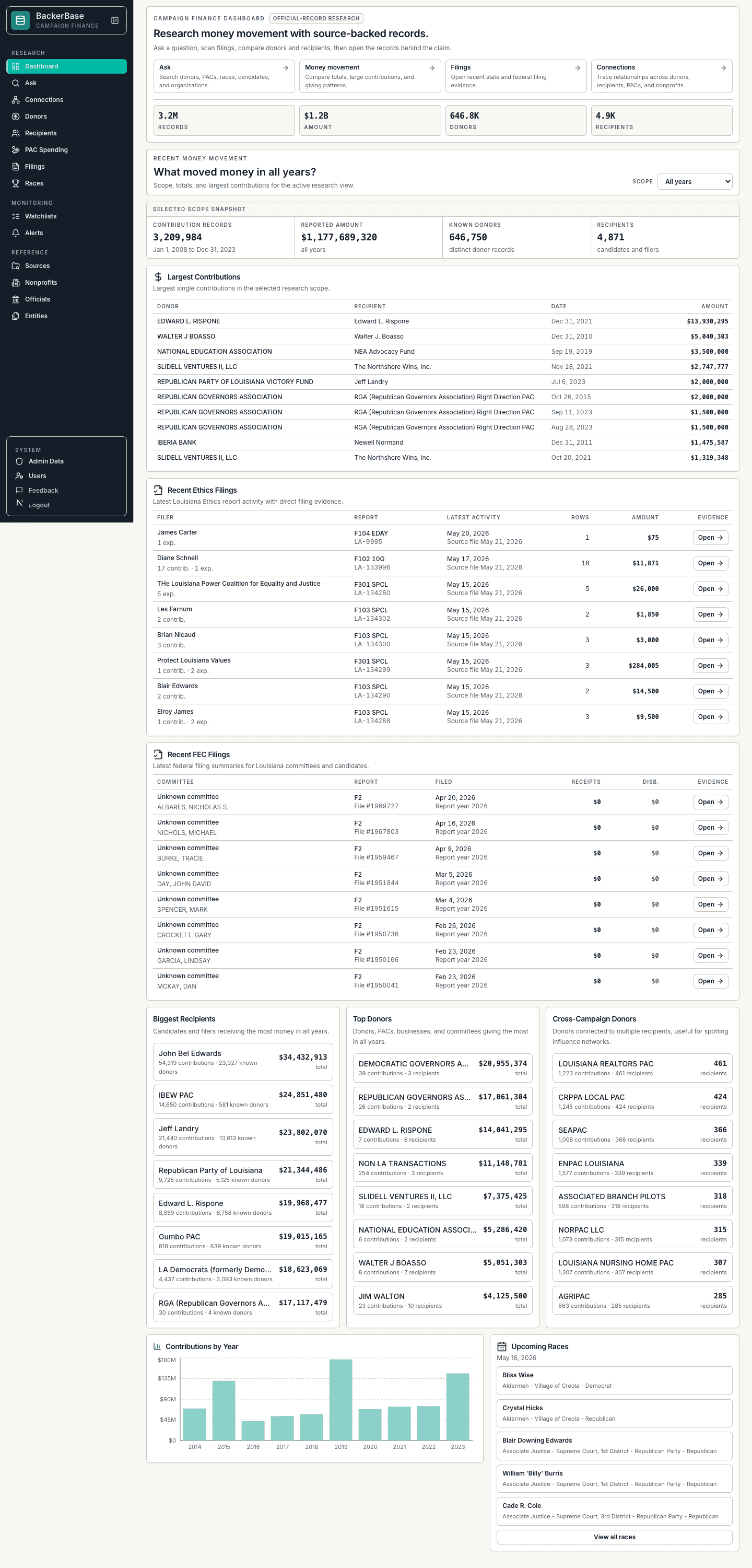Click File #1959467 report text
The image size is (752, 1568).
coord(376,857)
